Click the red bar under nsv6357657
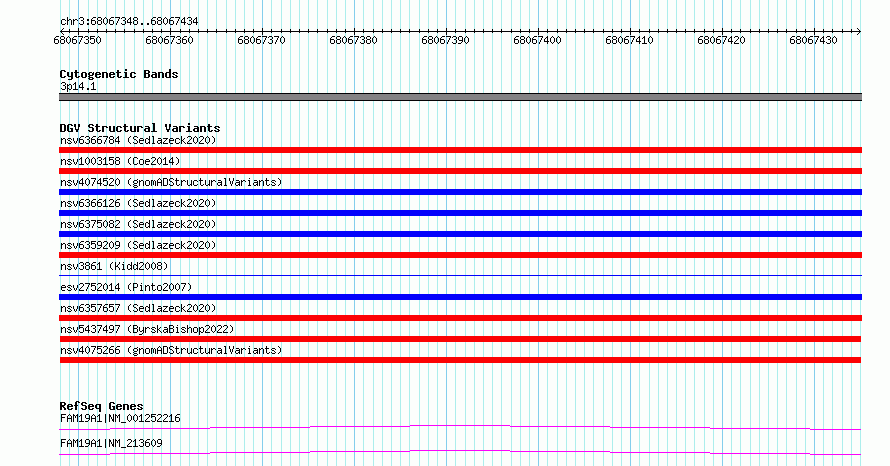 point(460,318)
